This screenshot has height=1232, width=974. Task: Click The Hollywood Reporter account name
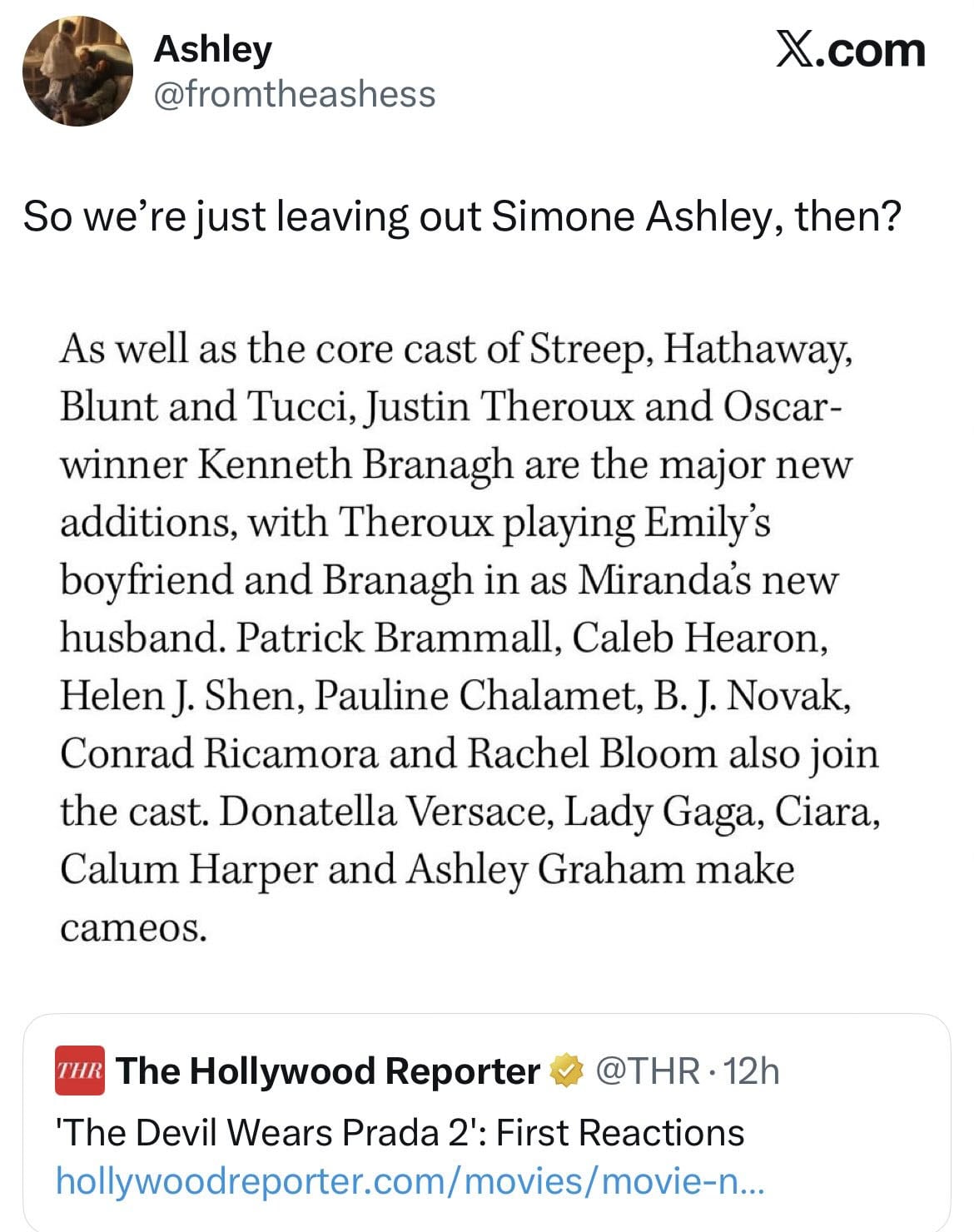coord(328,1071)
